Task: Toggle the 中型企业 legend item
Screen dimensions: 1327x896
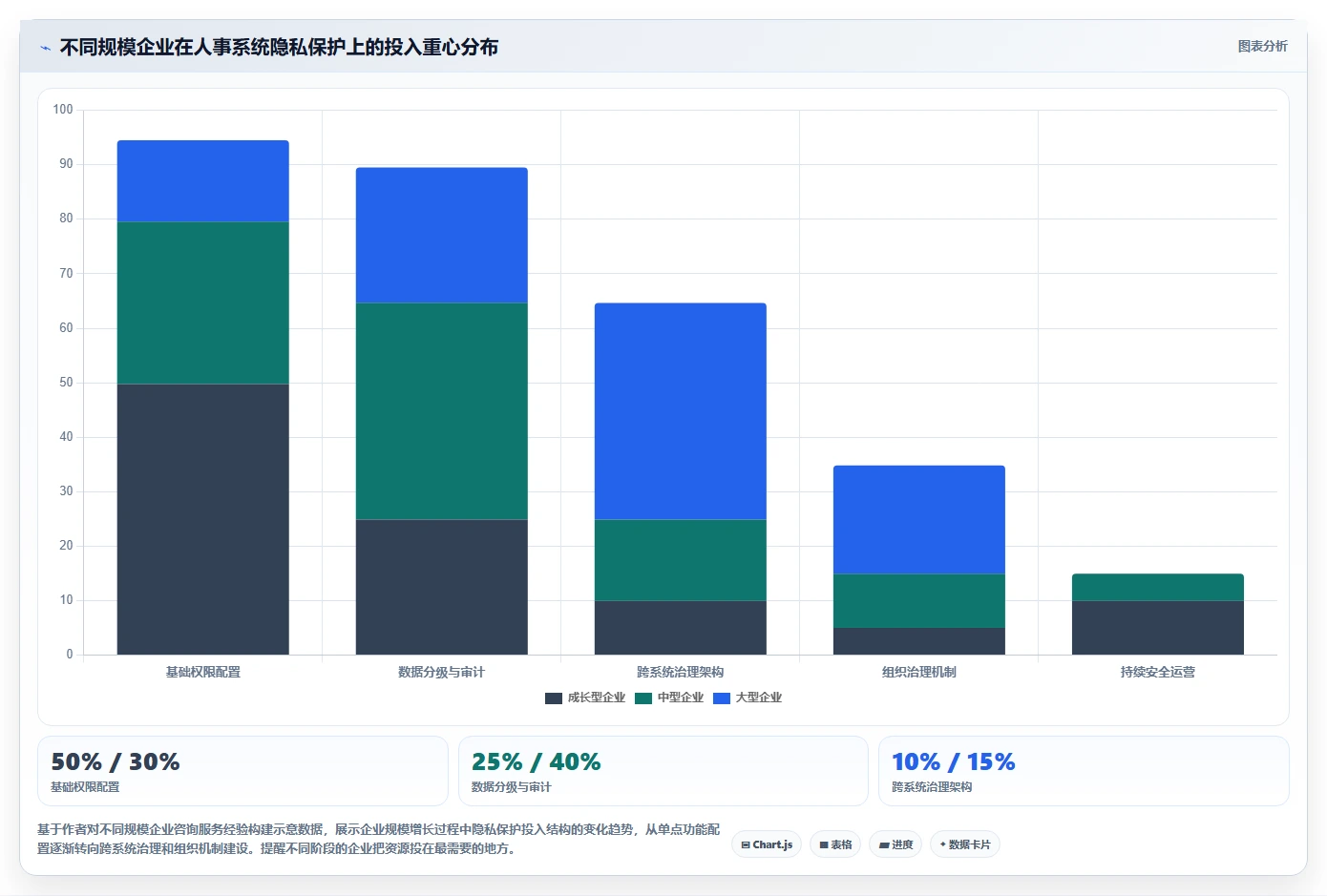Action: click(669, 698)
